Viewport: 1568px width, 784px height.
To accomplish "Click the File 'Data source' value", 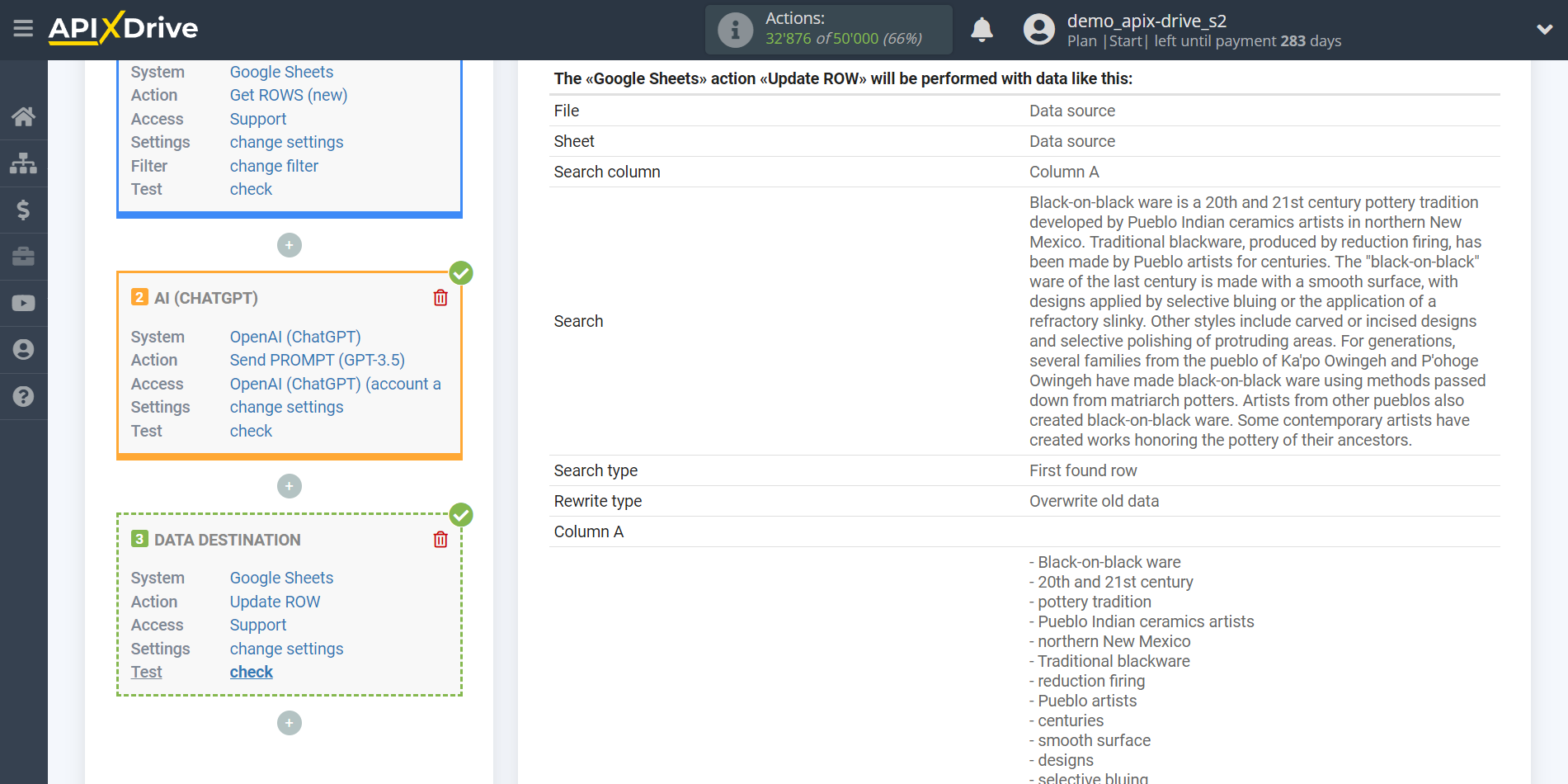I will tap(1072, 111).
